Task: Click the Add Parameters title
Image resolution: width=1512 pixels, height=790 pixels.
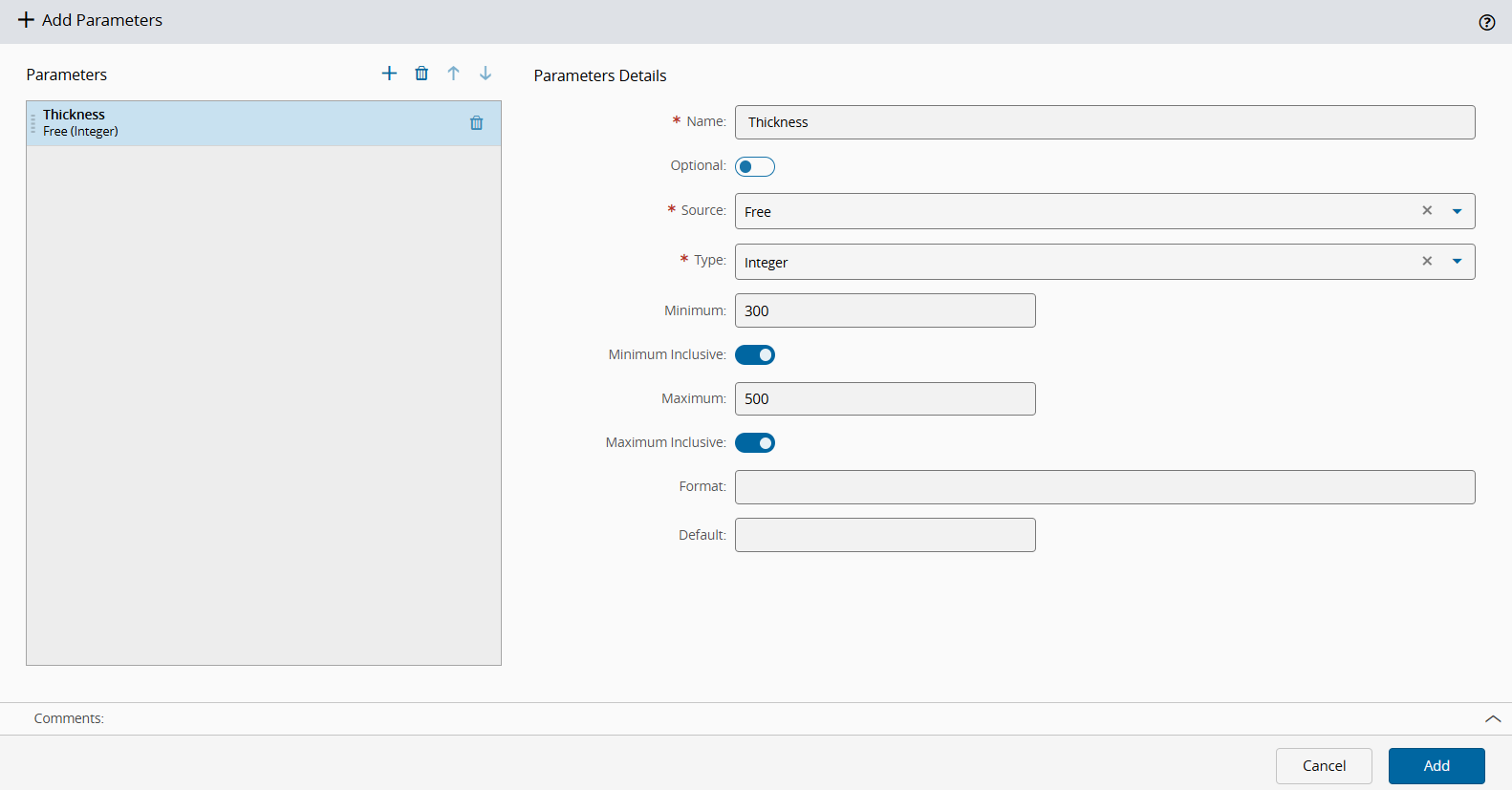Action: coord(102,20)
